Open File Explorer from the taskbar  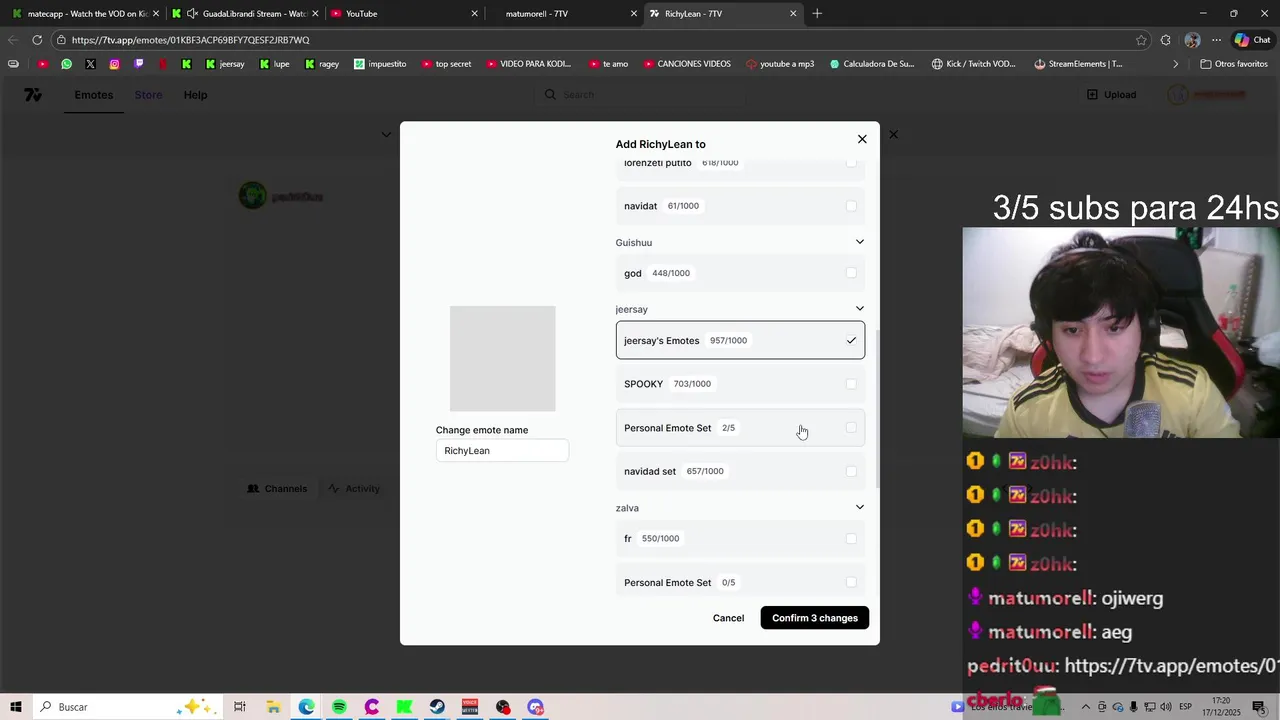273,707
